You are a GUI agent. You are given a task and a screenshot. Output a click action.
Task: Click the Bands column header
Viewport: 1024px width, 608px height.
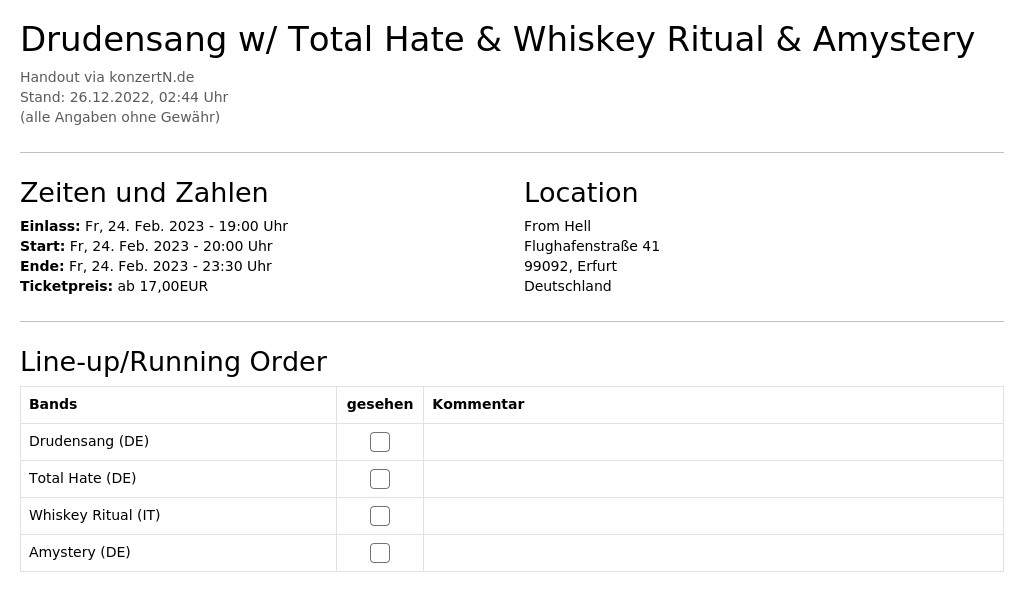(53, 404)
